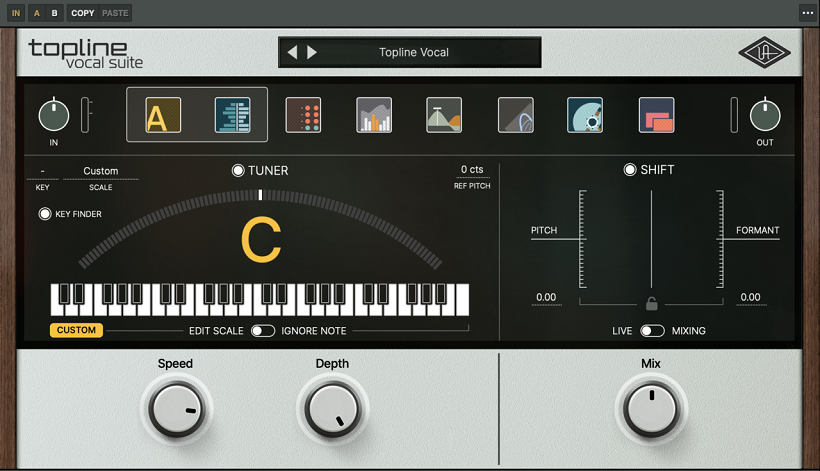Open the gray curve module icon
The width and height of the screenshot is (820, 471).
point(516,115)
